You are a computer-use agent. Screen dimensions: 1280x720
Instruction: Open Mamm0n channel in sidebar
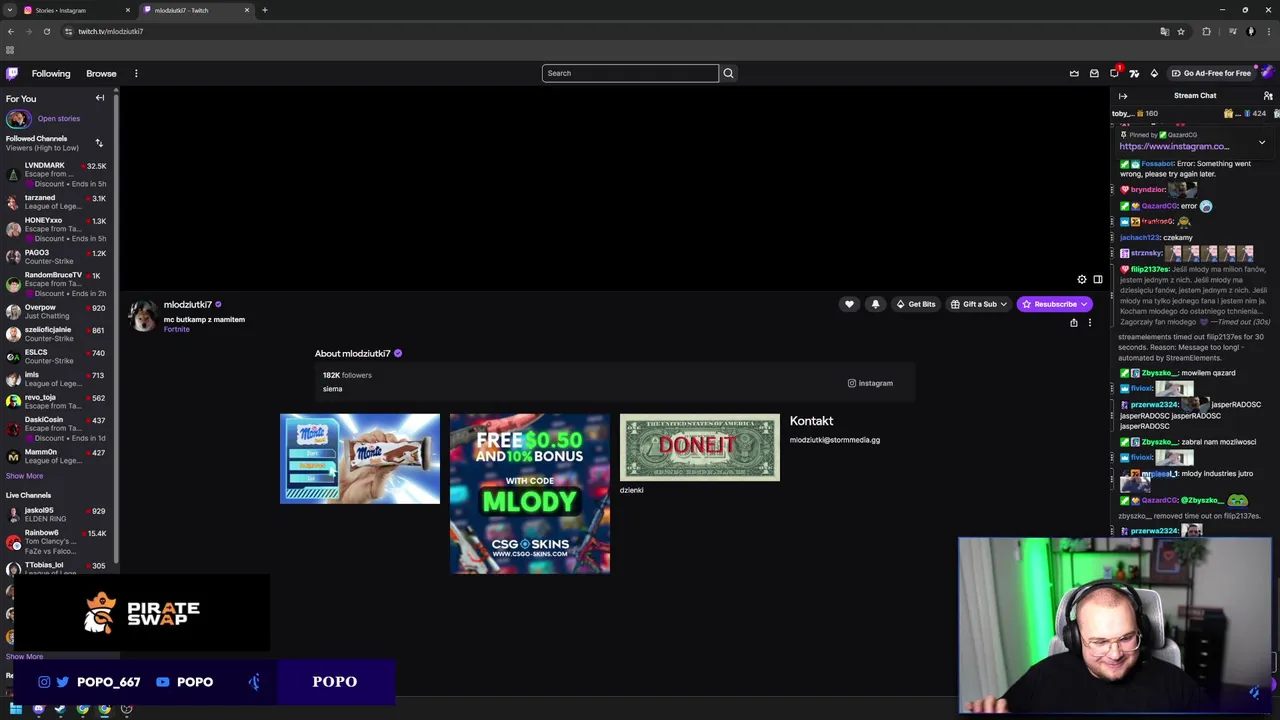(x=59, y=456)
